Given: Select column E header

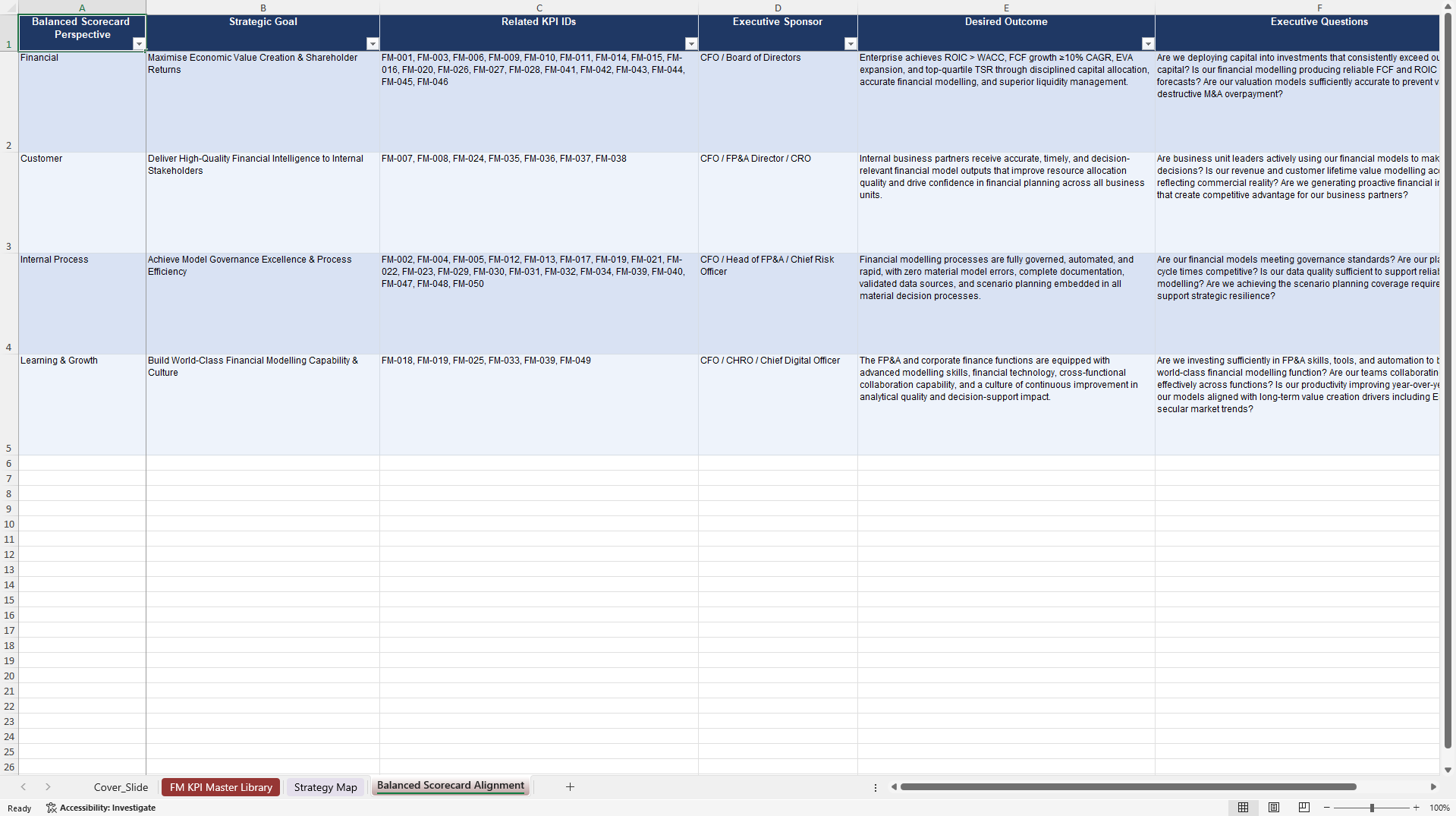Looking at the screenshot, I should point(1007,8).
